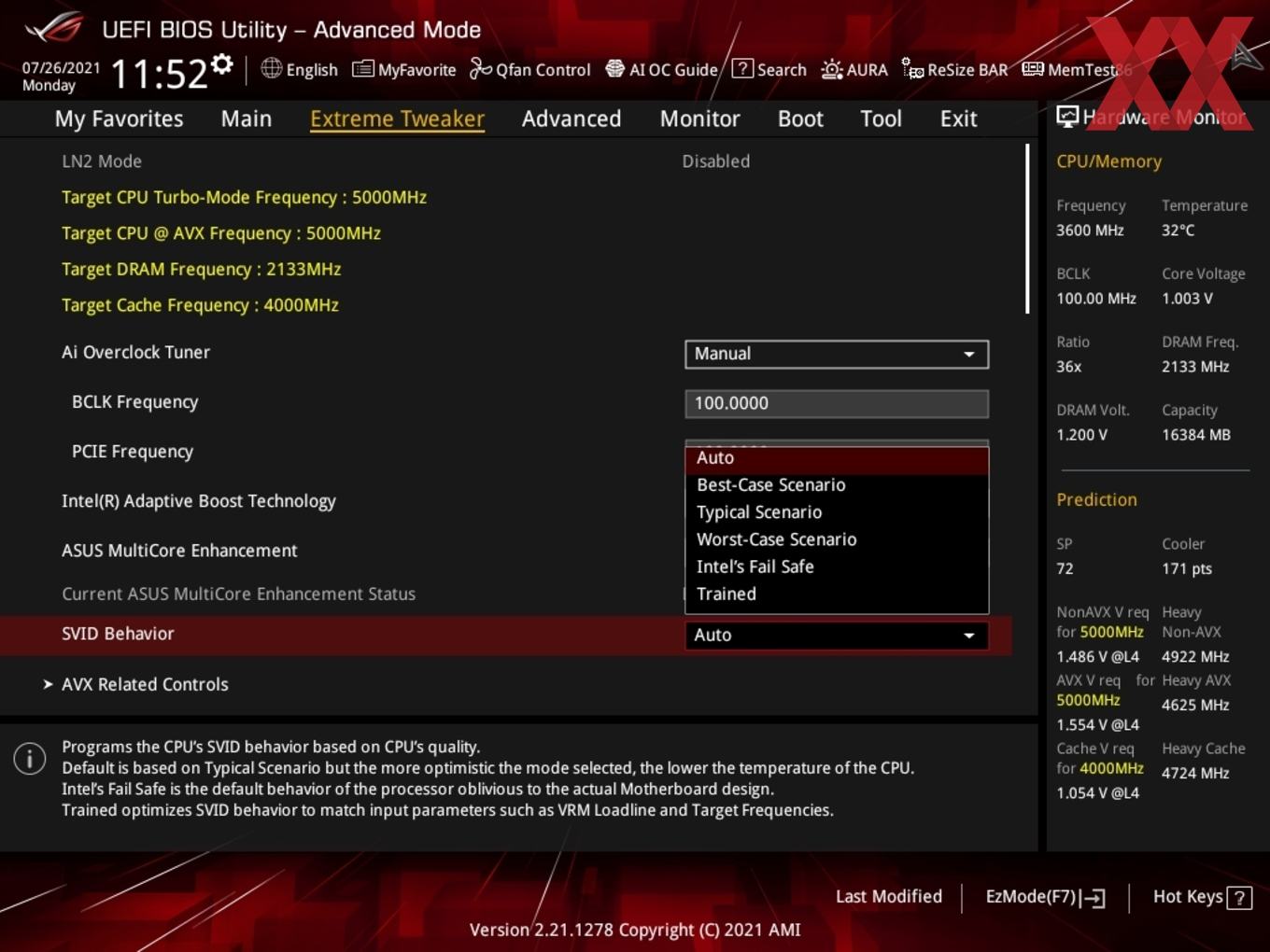Select Trained option
The height and width of the screenshot is (952, 1270).
tap(837, 594)
